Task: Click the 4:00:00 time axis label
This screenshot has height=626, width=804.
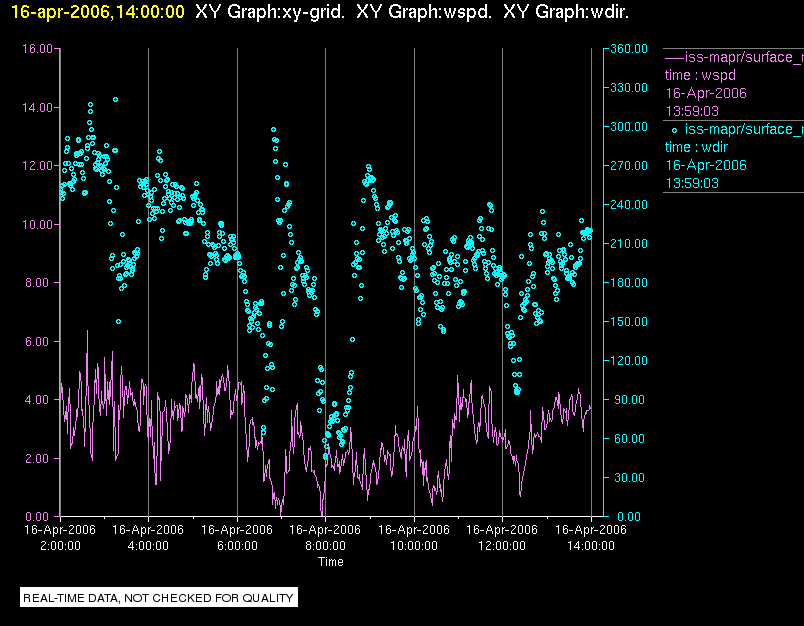Action: coord(148,546)
